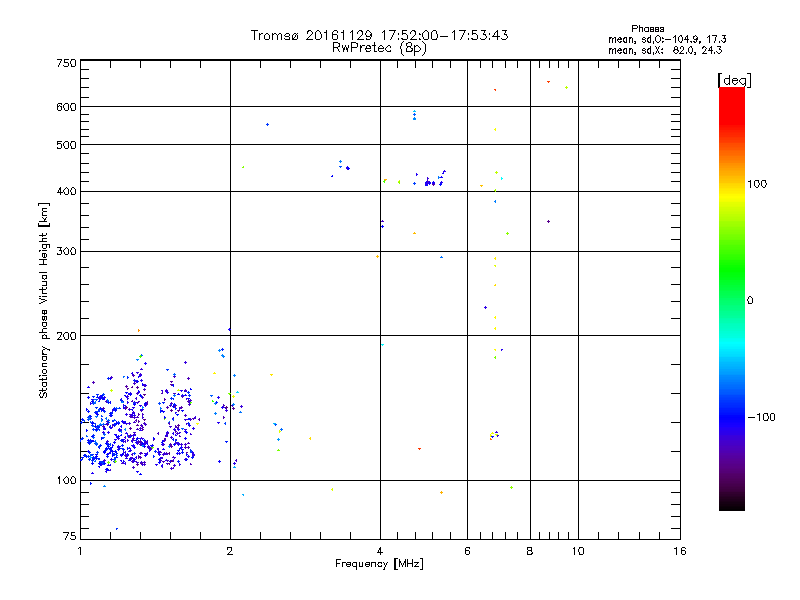
Task: Click the x-axis tick label '8'
Action: point(530,551)
